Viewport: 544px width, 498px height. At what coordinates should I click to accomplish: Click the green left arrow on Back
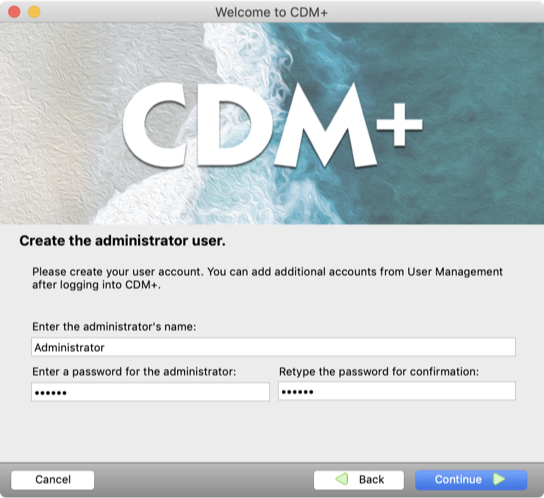(x=342, y=479)
